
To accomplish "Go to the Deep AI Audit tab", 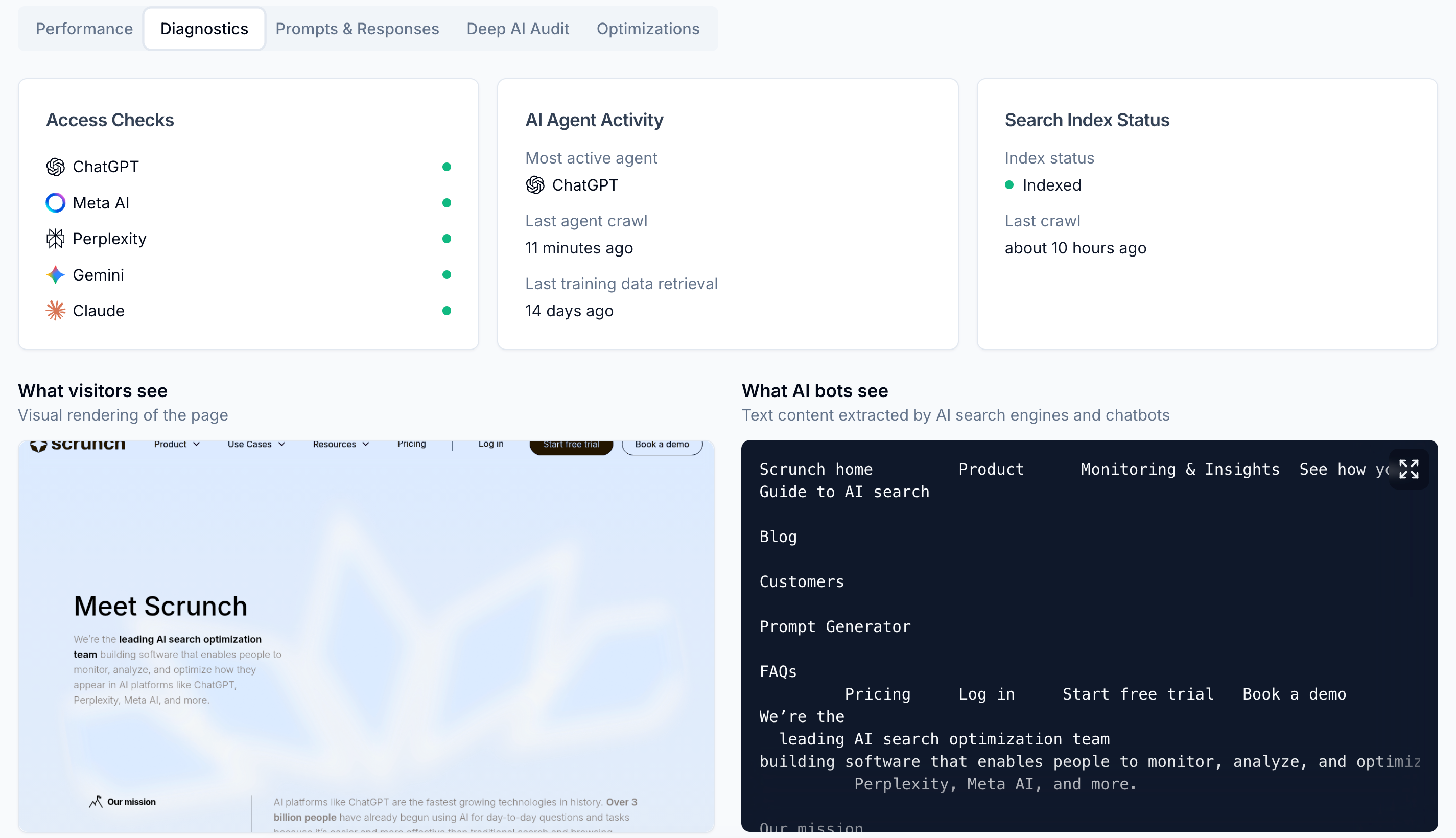I will (x=517, y=29).
